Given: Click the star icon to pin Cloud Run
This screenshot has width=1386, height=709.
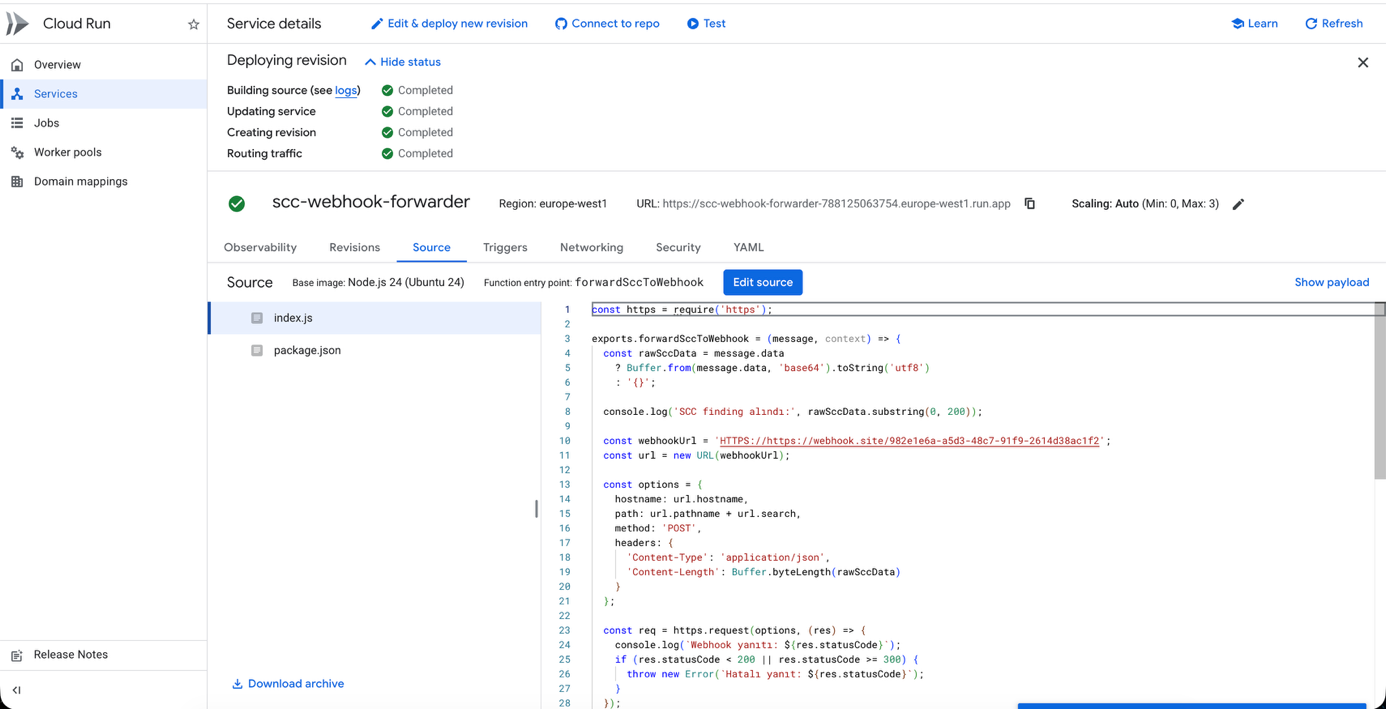Looking at the screenshot, I should coord(194,24).
